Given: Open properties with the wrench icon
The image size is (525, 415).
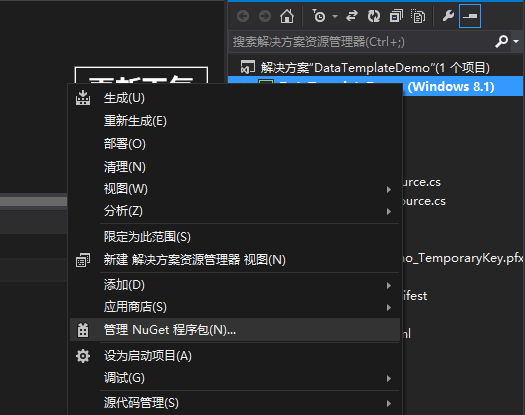Looking at the screenshot, I should tap(448, 16).
